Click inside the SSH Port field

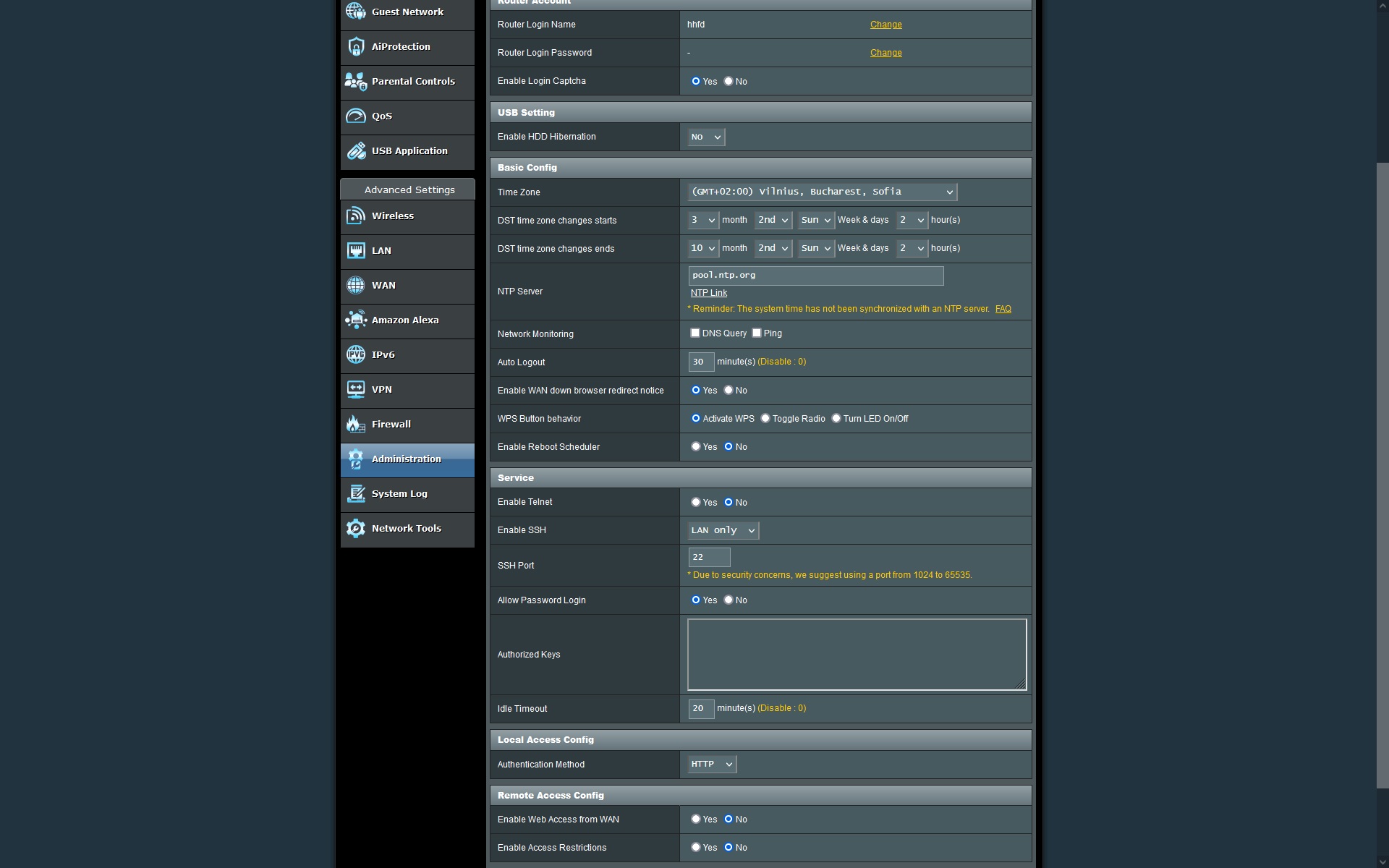coord(708,556)
